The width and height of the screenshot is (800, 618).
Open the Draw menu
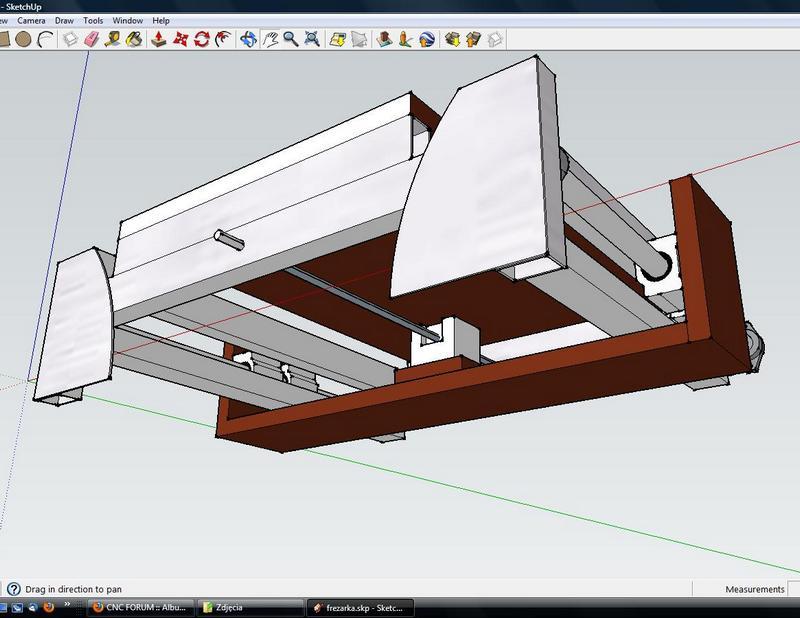pyautogui.click(x=64, y=20)
